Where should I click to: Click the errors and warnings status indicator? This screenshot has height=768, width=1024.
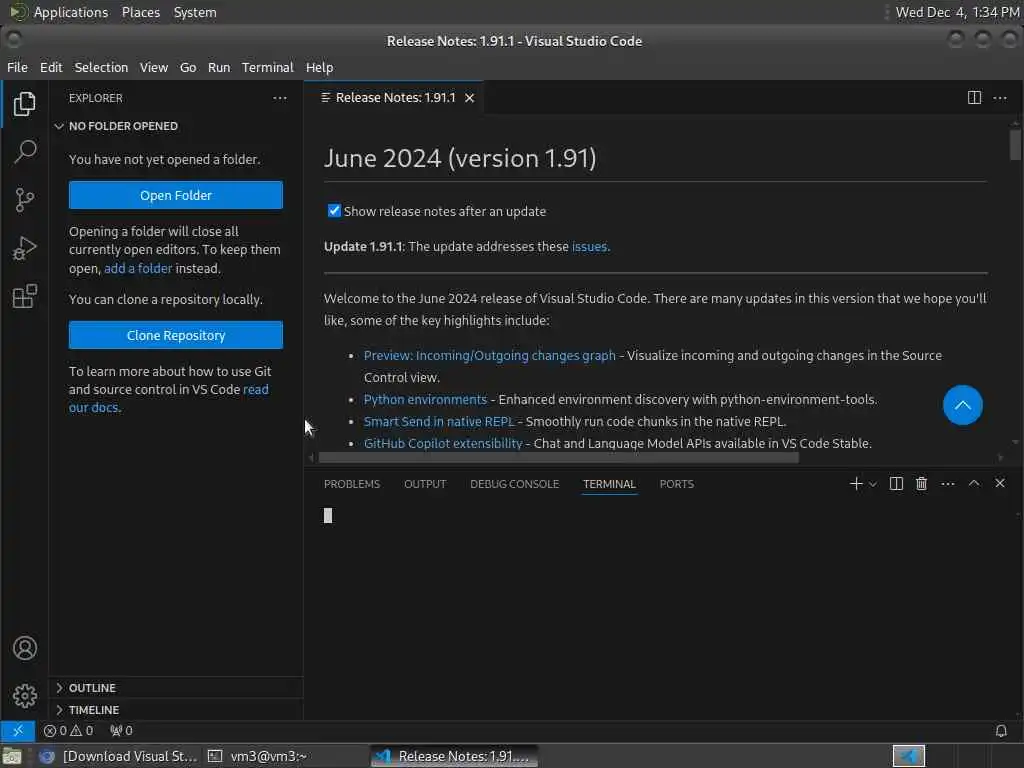point(69,730)
